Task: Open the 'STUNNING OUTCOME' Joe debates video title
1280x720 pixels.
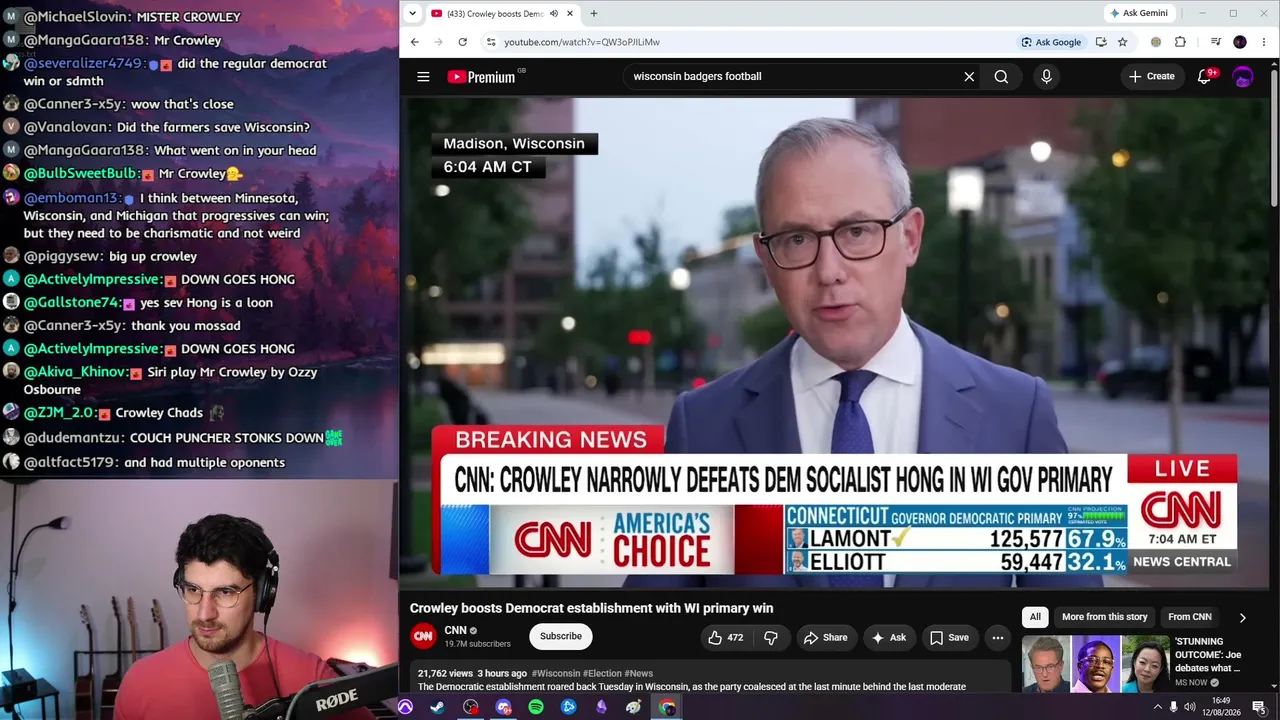Action: pos(1208,655)
